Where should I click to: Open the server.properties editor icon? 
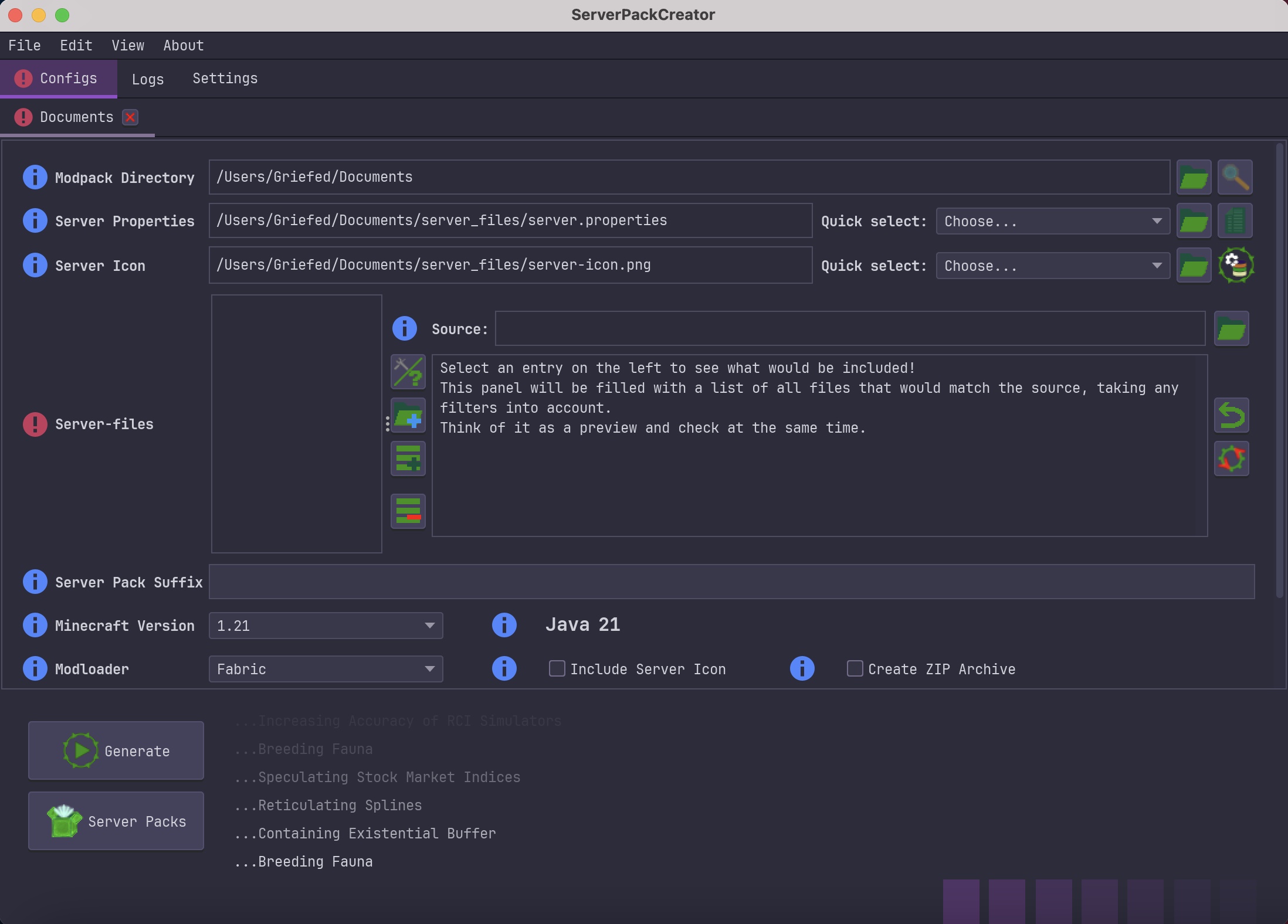pyautogui.click(x=1236, y=220)
